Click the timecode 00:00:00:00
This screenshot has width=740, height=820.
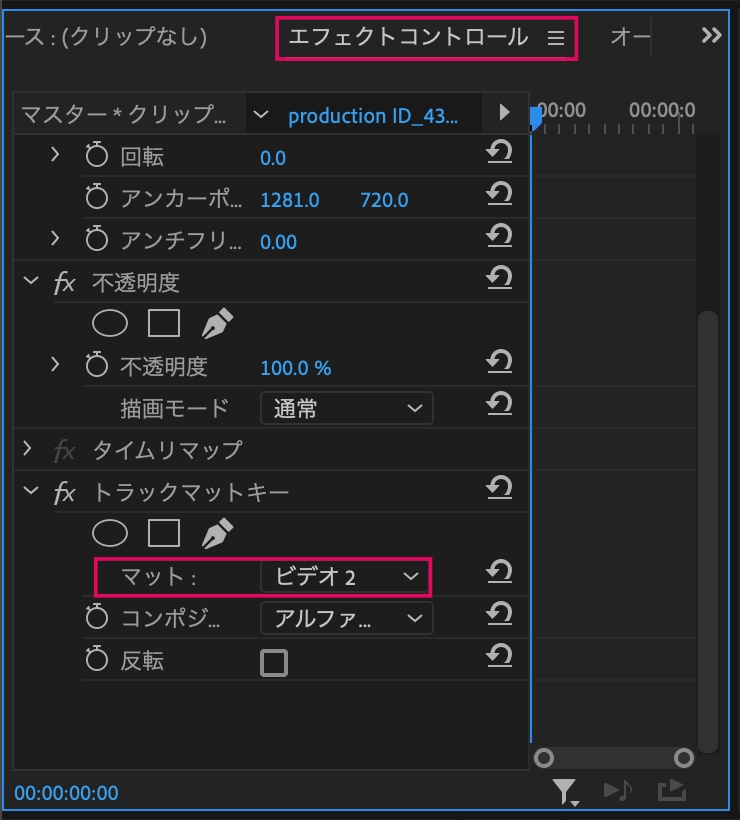(x=66, y=793)
